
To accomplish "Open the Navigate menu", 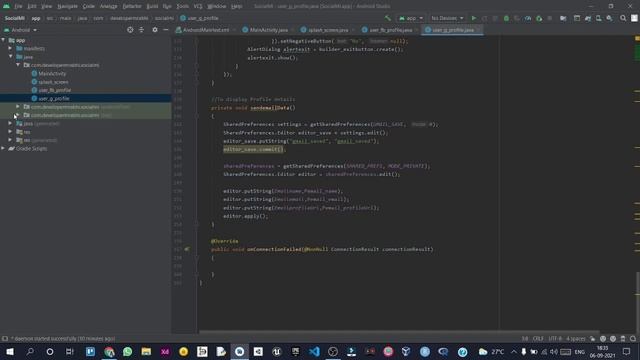I will click(x=67, y=6).
